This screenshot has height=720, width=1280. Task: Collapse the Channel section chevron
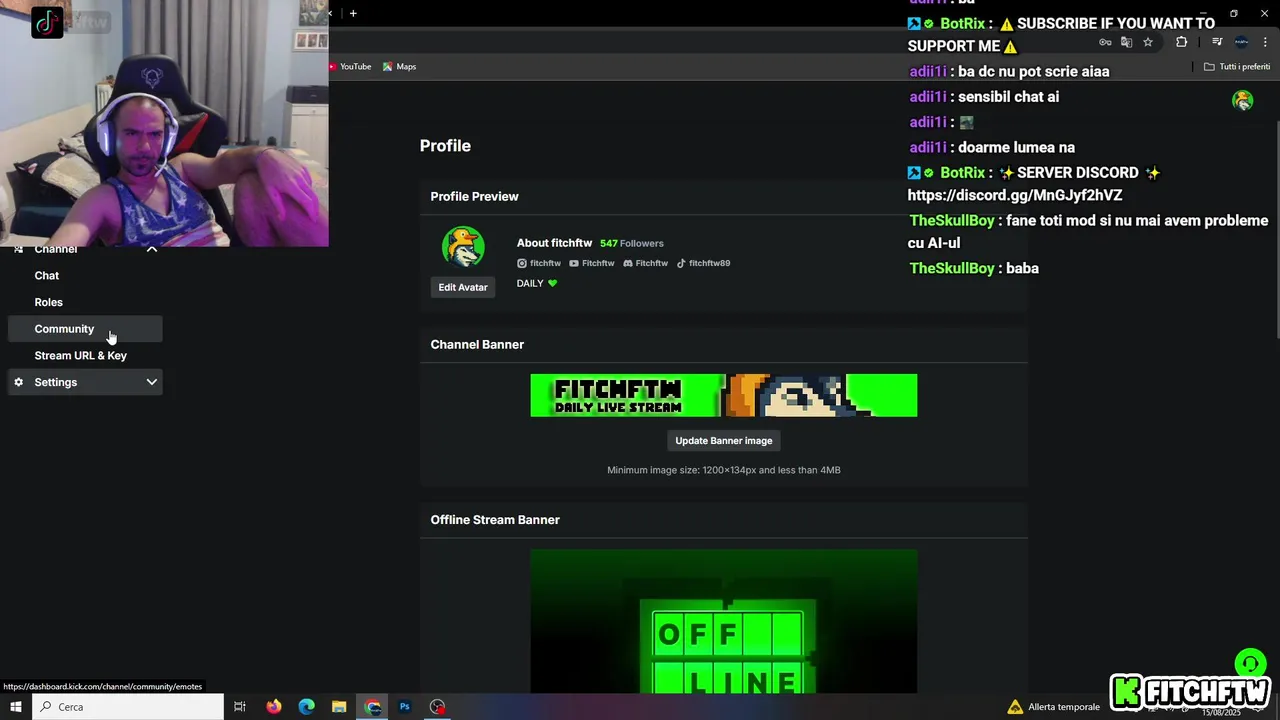[152, 249]
